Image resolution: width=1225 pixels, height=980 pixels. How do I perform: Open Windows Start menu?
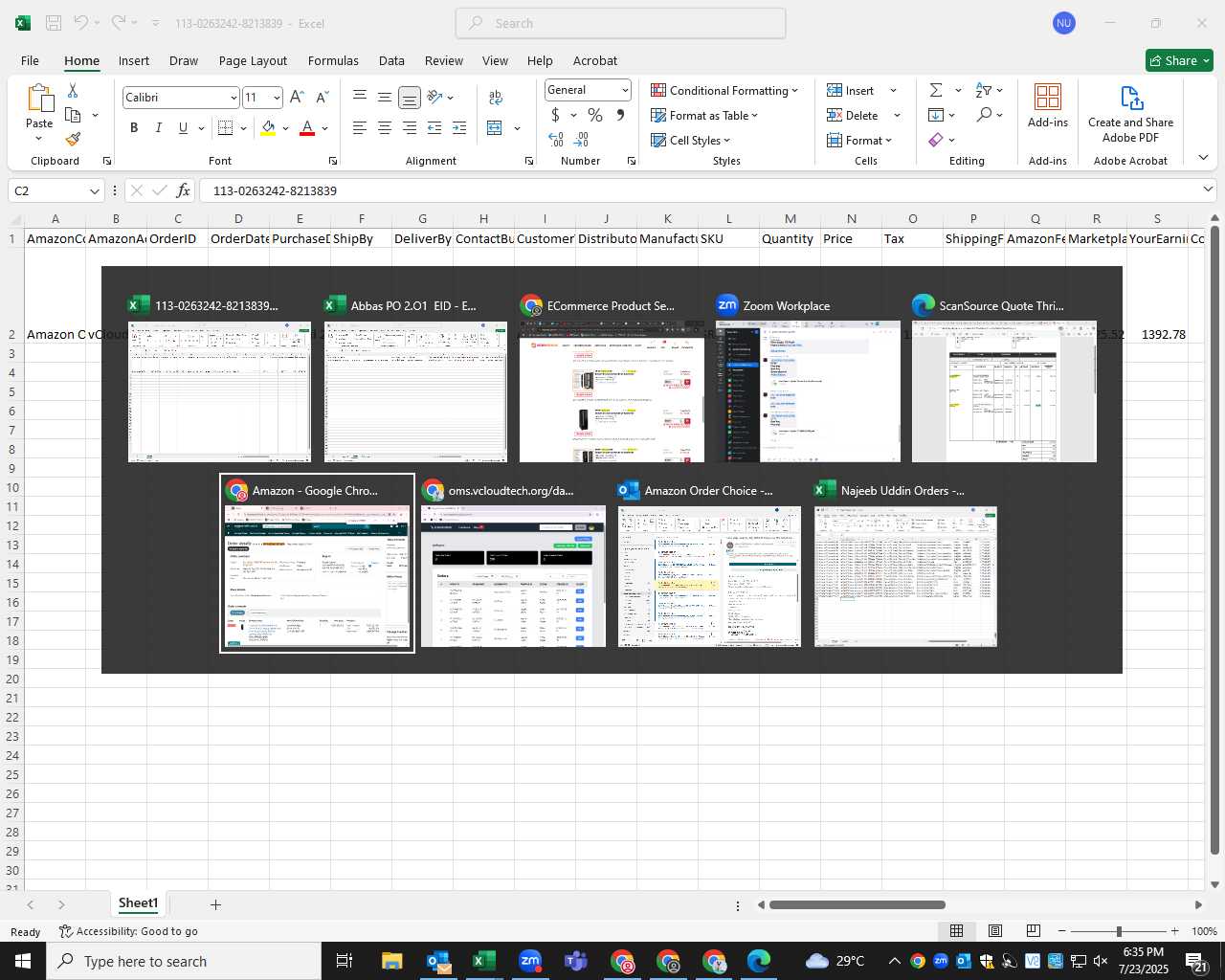(23, 961)
